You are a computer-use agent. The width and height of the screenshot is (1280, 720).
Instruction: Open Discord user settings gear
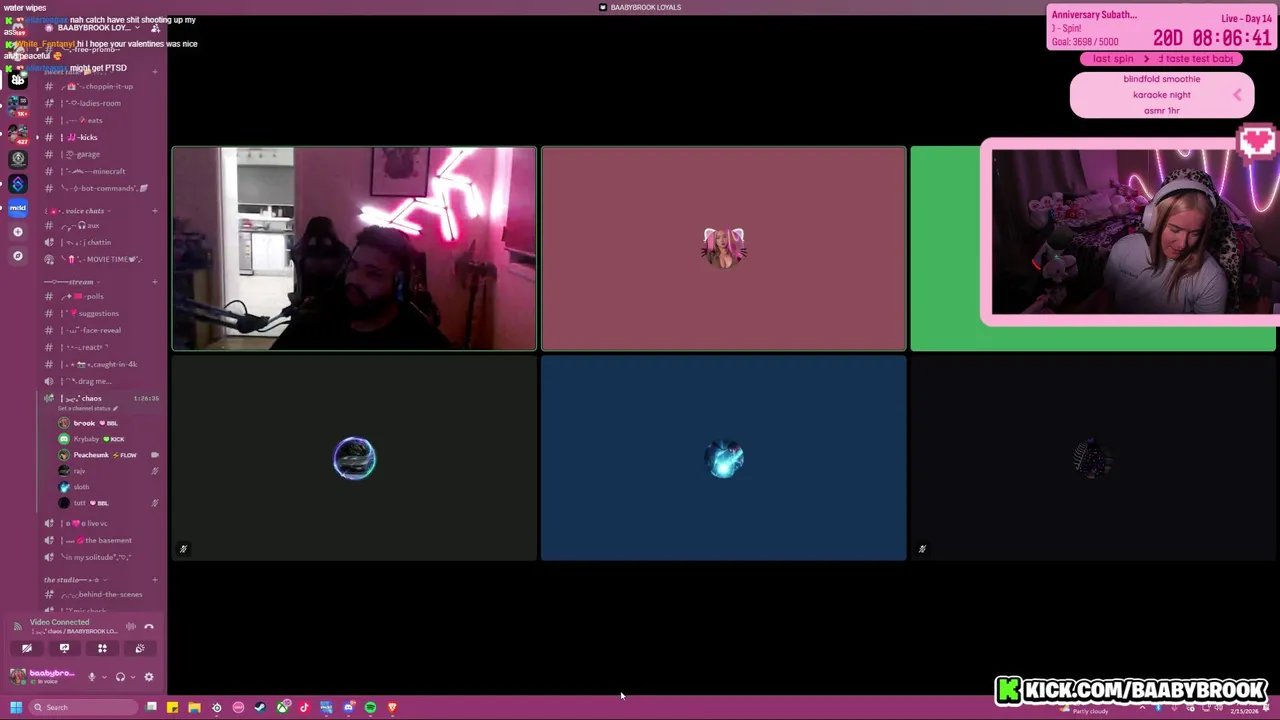click(149, 677)
